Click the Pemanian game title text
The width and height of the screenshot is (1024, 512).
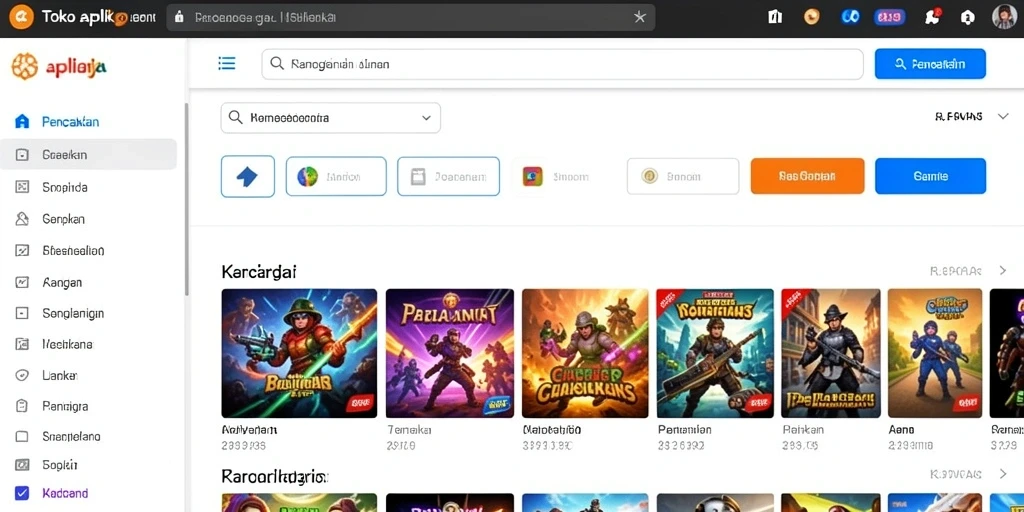(684, 430)
